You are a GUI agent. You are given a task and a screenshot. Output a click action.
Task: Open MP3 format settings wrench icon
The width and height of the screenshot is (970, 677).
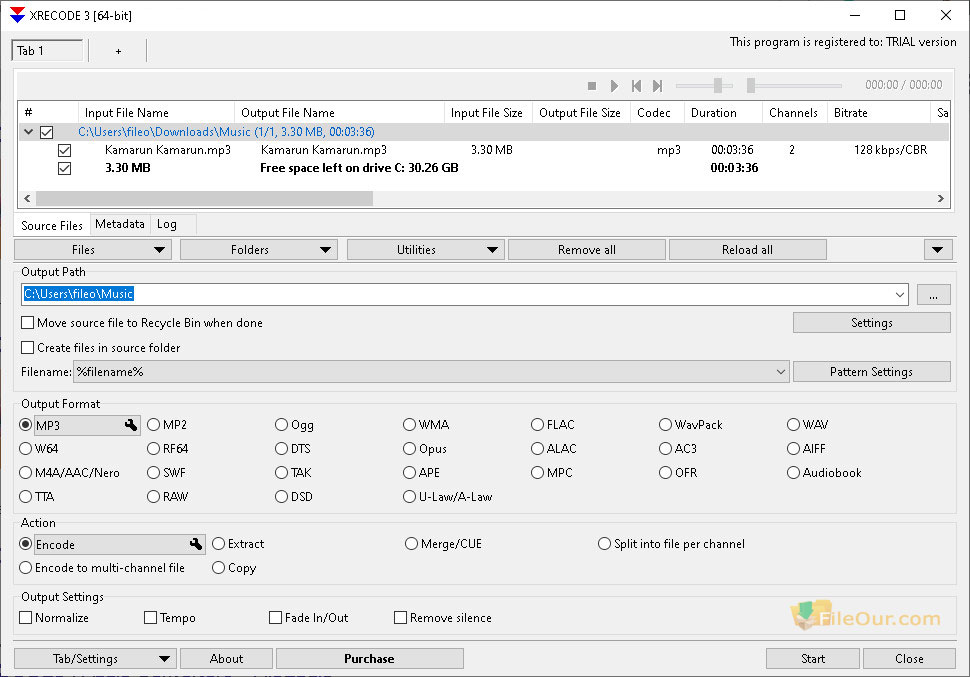click(131, 425)
